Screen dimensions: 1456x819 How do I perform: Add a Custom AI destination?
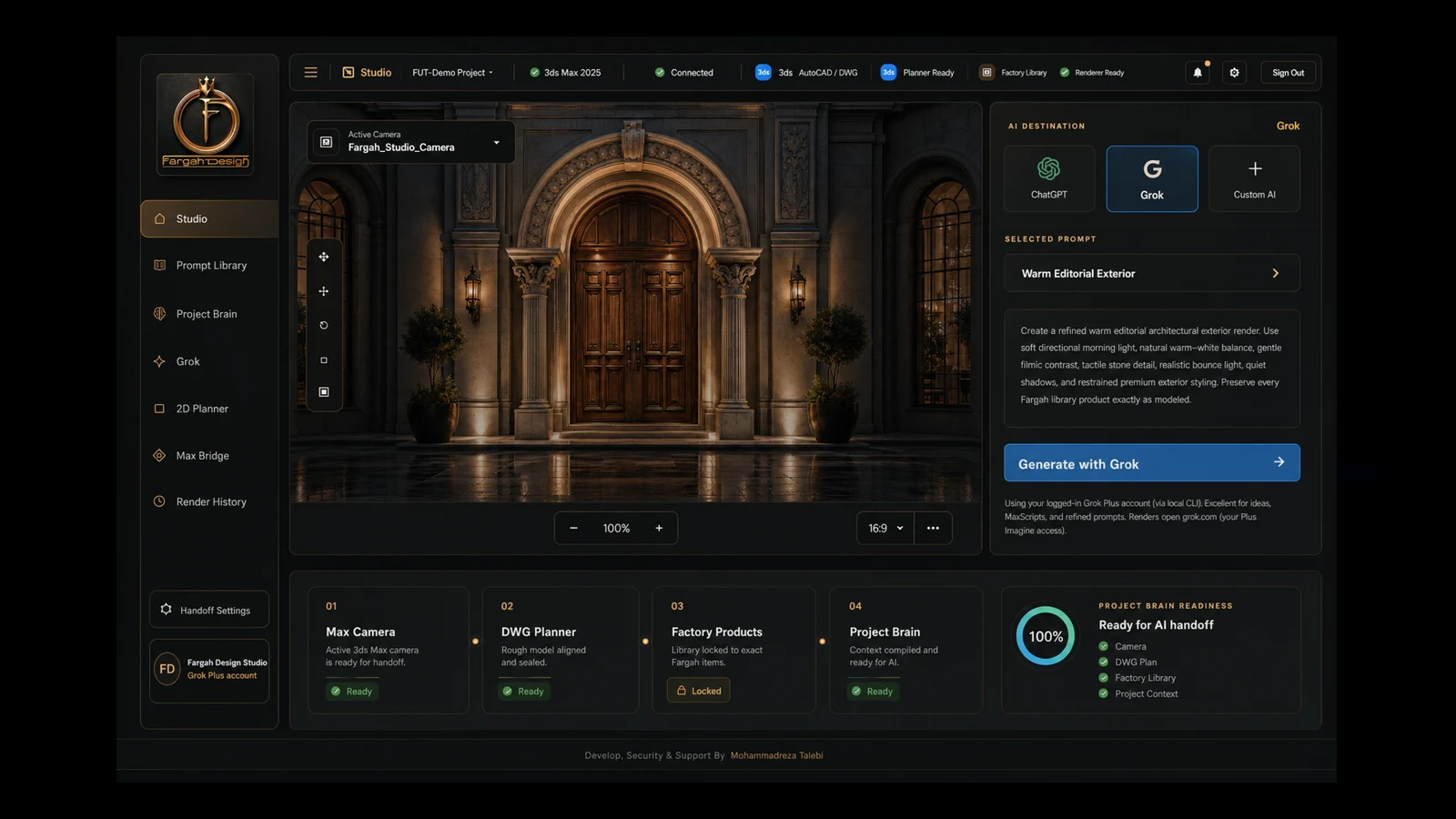coord(1254,179)
